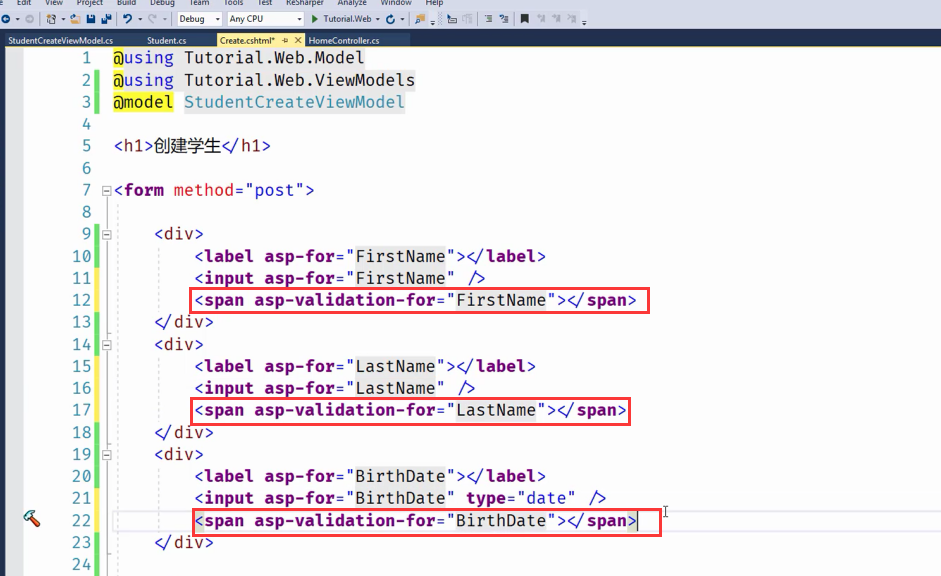Click the green Start Debugging play icon
941x576 pixels.
314,19
